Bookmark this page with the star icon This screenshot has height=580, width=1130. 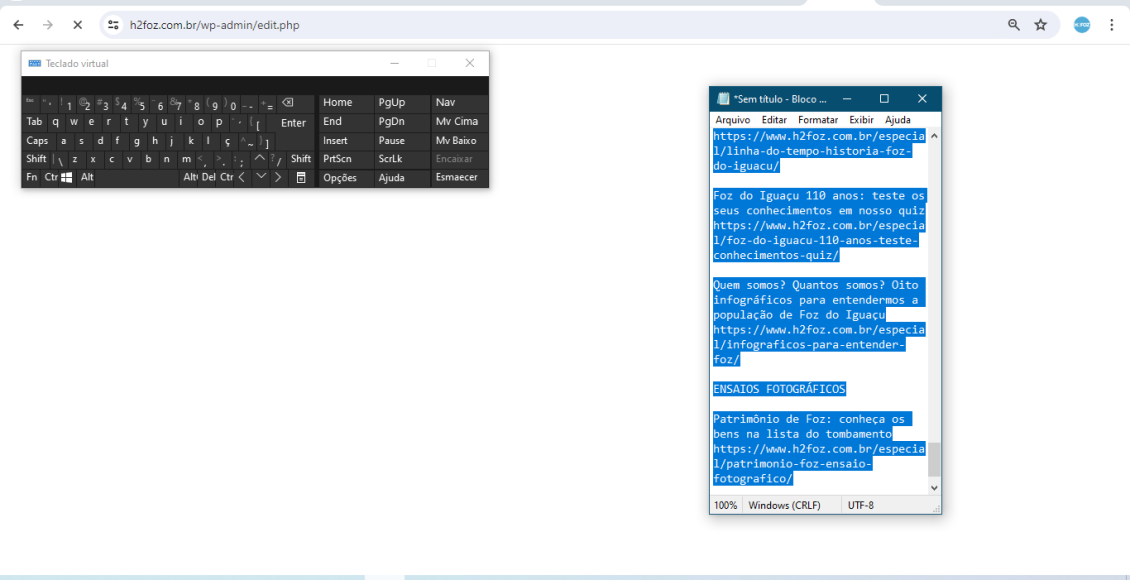1041,25
